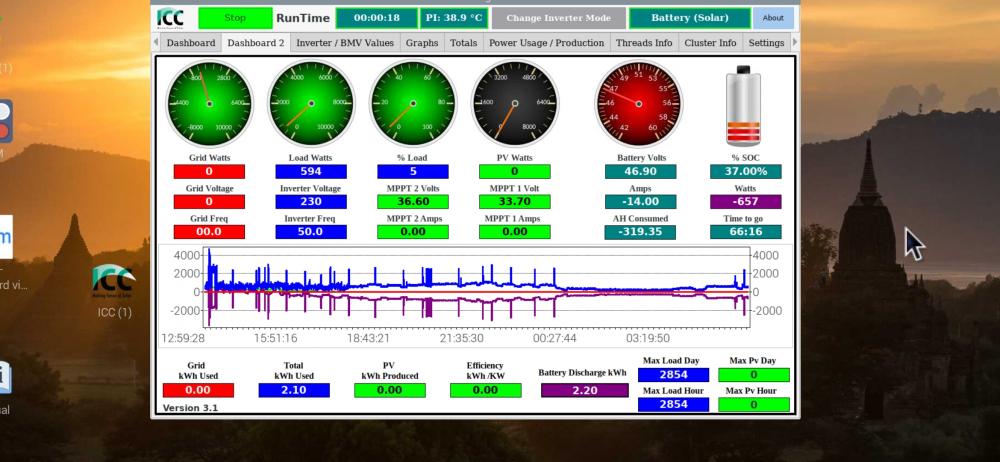Click the battery SOC level icon

point(744,105)
